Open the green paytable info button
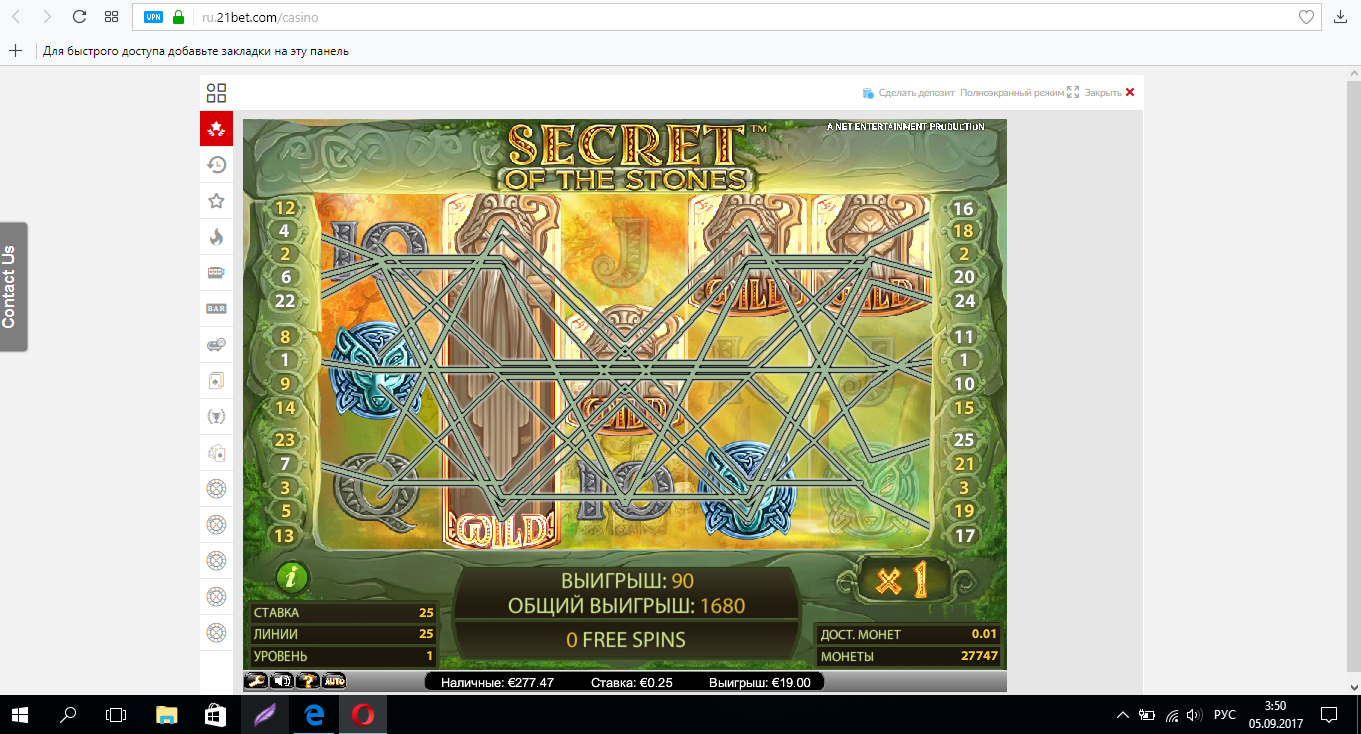Viewport: 1361px width, 734px height. (292, 577)
